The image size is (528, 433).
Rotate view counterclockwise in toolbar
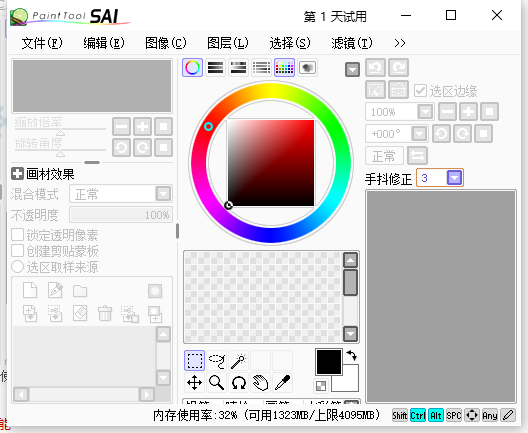click(x=441, y=134)
